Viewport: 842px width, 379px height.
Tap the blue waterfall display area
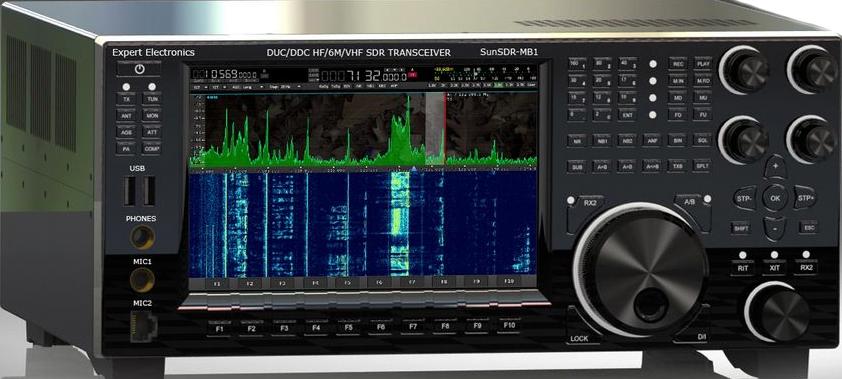363,224
